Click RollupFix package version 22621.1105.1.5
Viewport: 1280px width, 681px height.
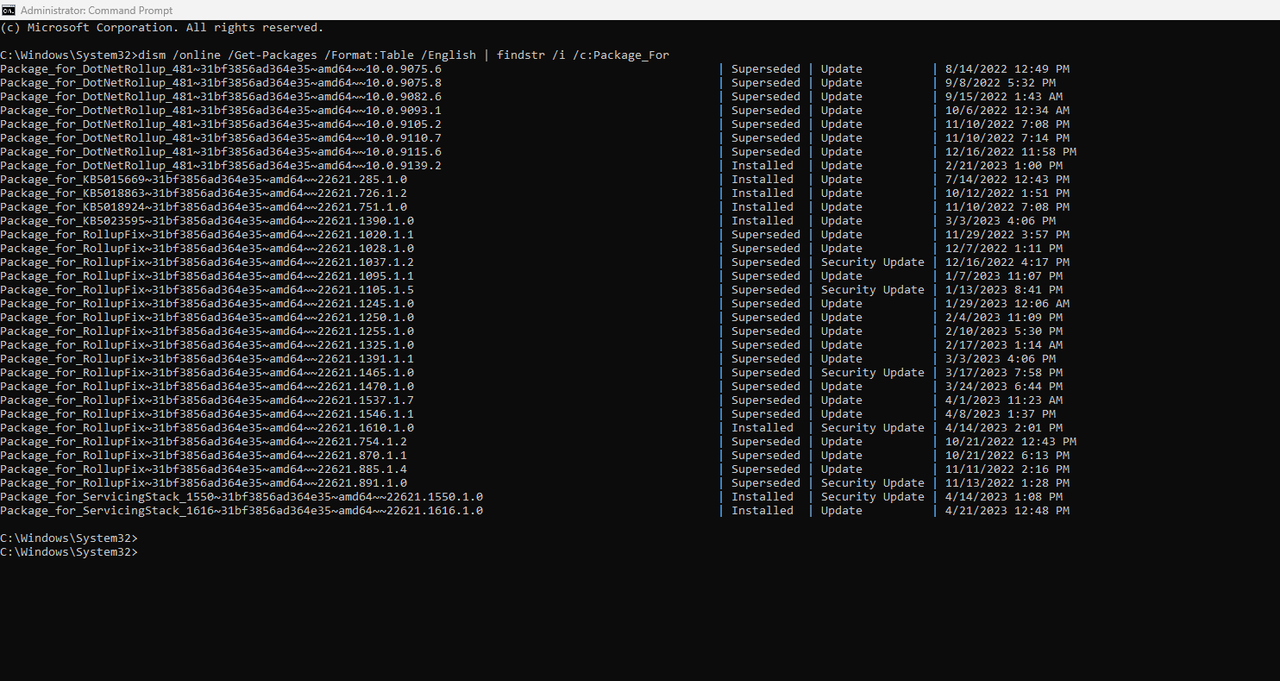coord(207,290)
